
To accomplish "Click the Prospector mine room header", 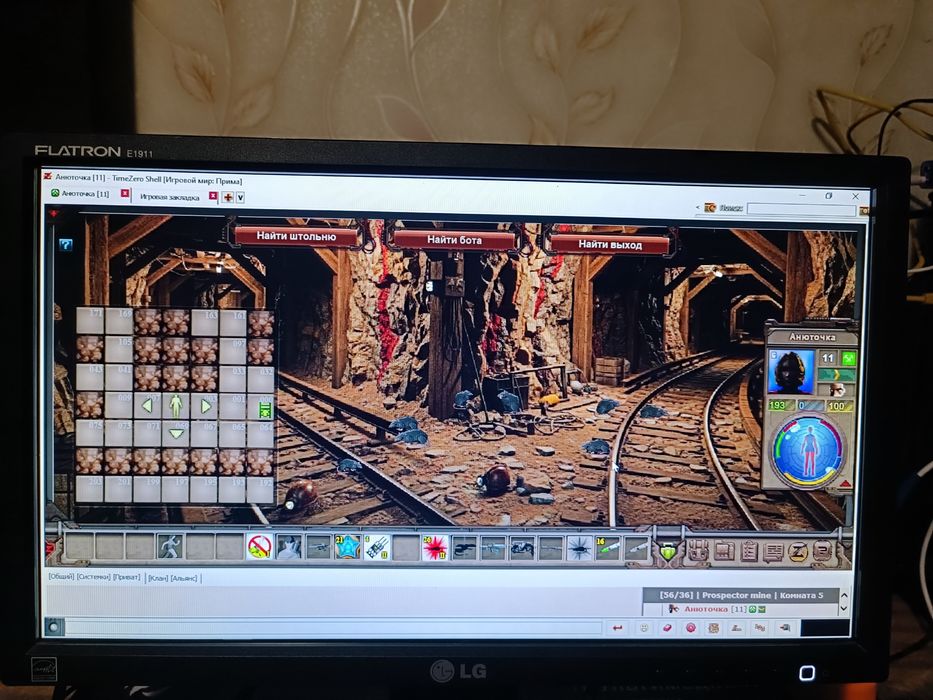I will pos(741,595).
